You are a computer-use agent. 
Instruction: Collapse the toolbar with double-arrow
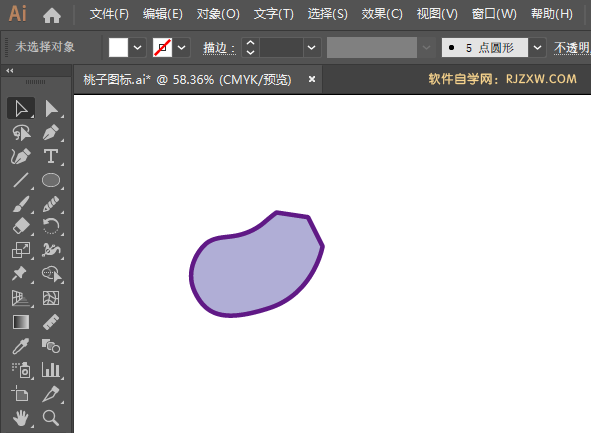[10, 70]
